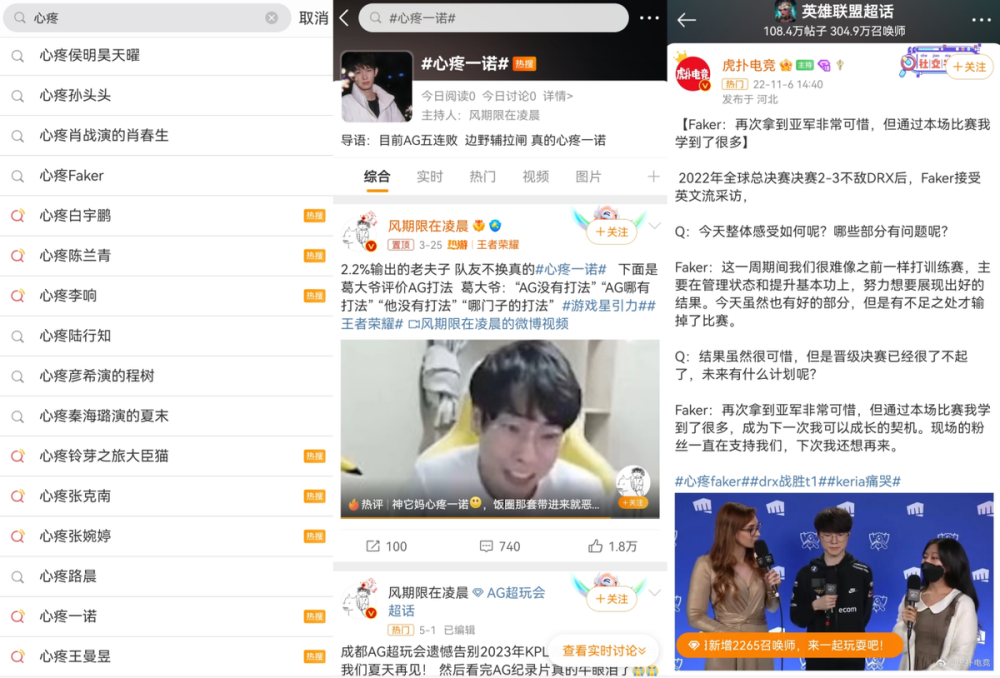This screenshot has width=1000, height=678.
Task: Select suggestion 心疼彦希演的程树
Action: pos(166,376)
